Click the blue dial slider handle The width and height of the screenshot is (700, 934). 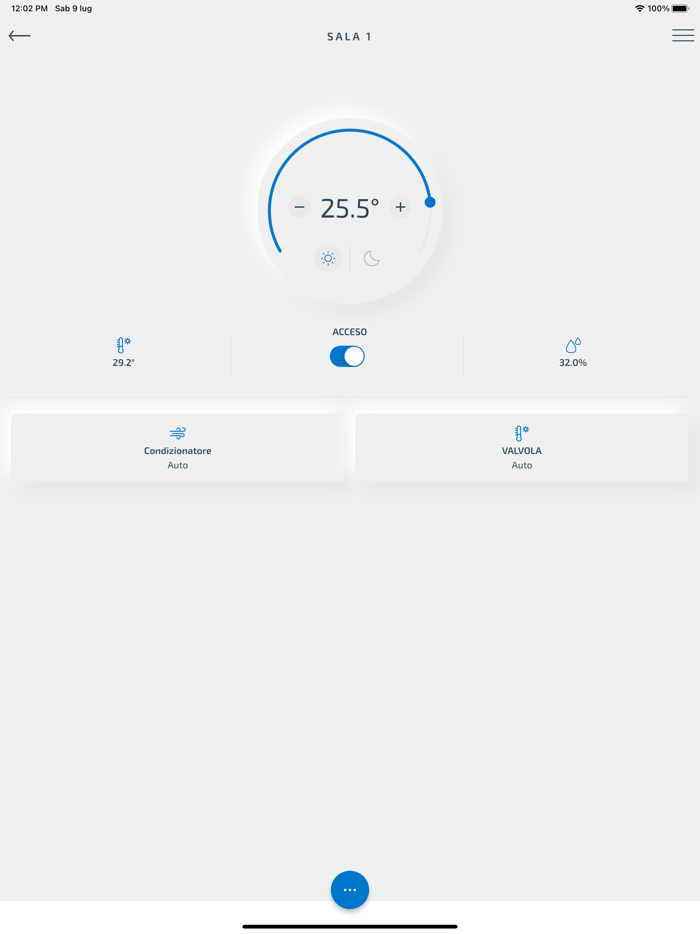[x=430, y=203]
